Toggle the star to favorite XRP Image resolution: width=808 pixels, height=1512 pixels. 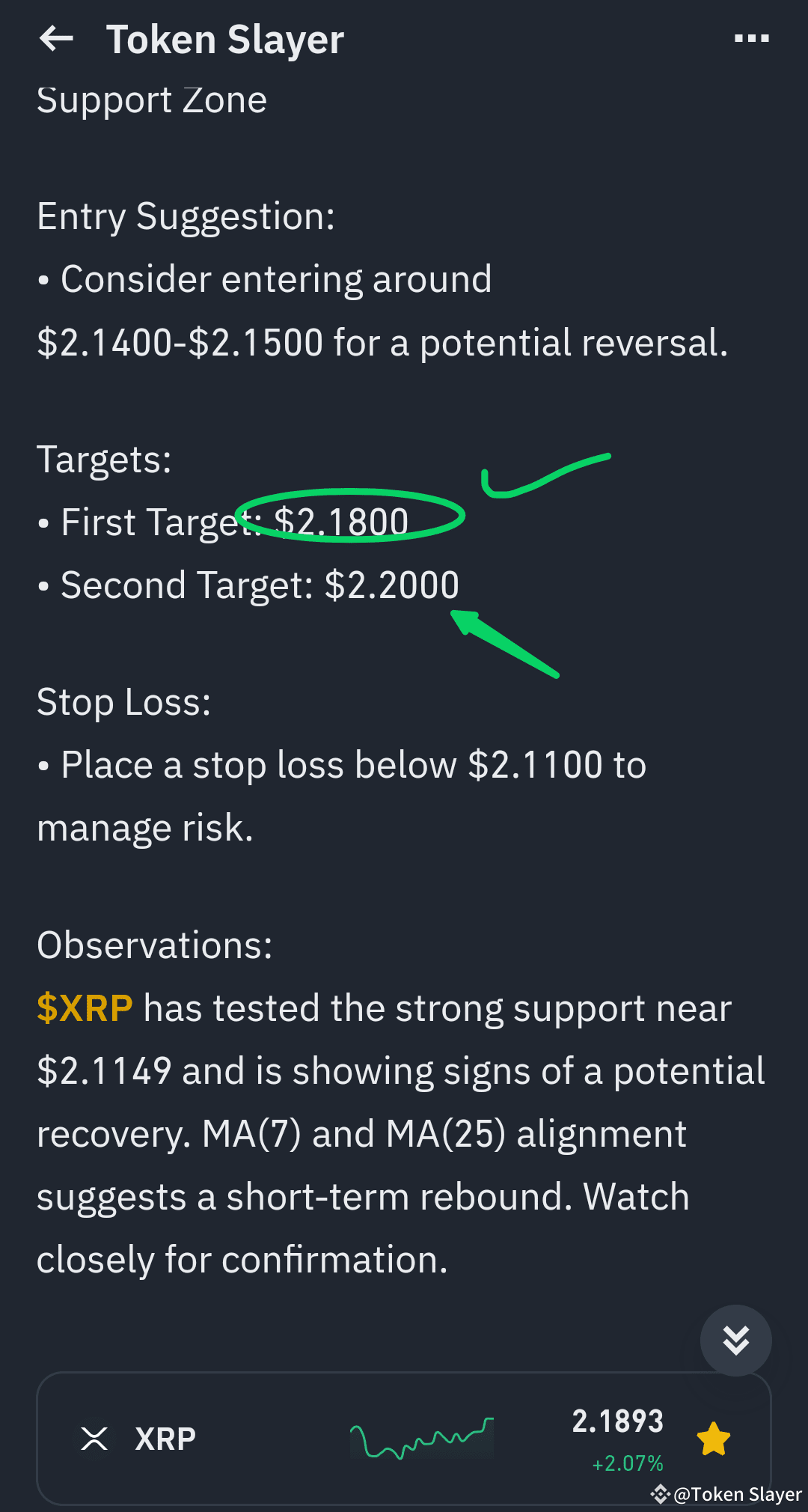click(714, 1435)
